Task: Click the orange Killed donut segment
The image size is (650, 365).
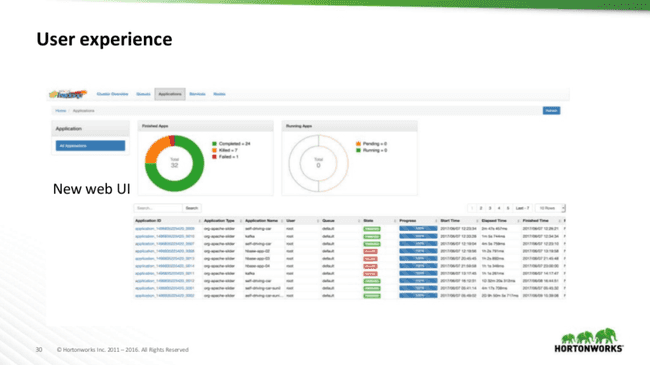Action: [155, 149]
